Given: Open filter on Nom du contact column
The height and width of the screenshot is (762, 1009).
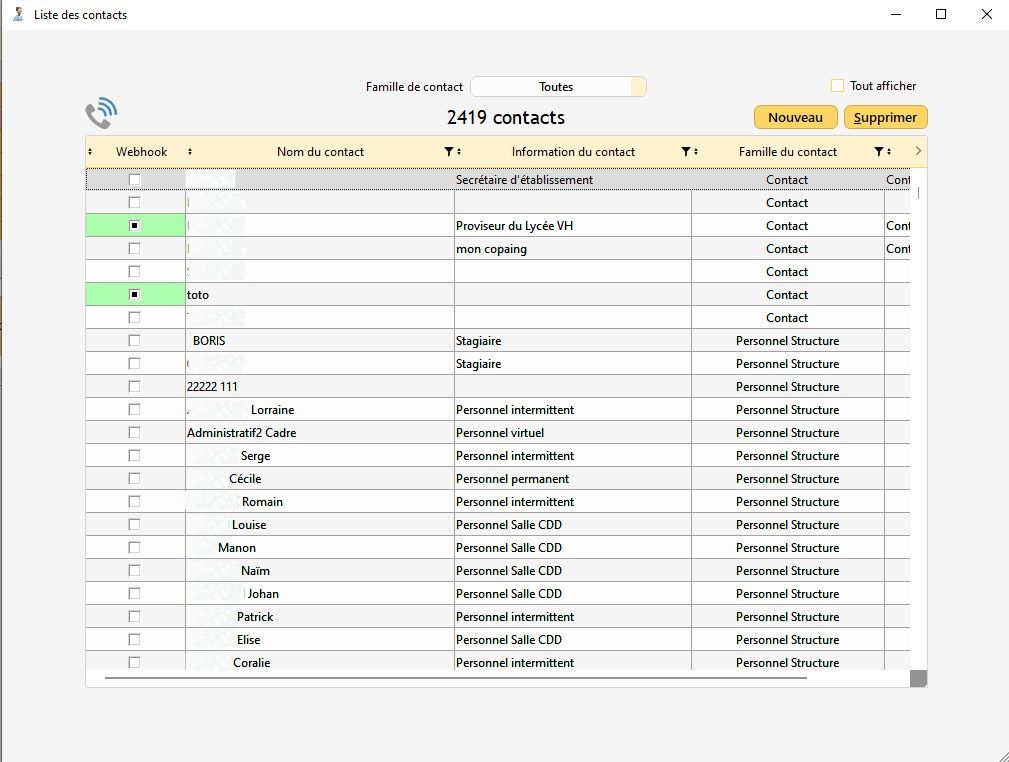Looking at the screenshot, I should (448, 152).
